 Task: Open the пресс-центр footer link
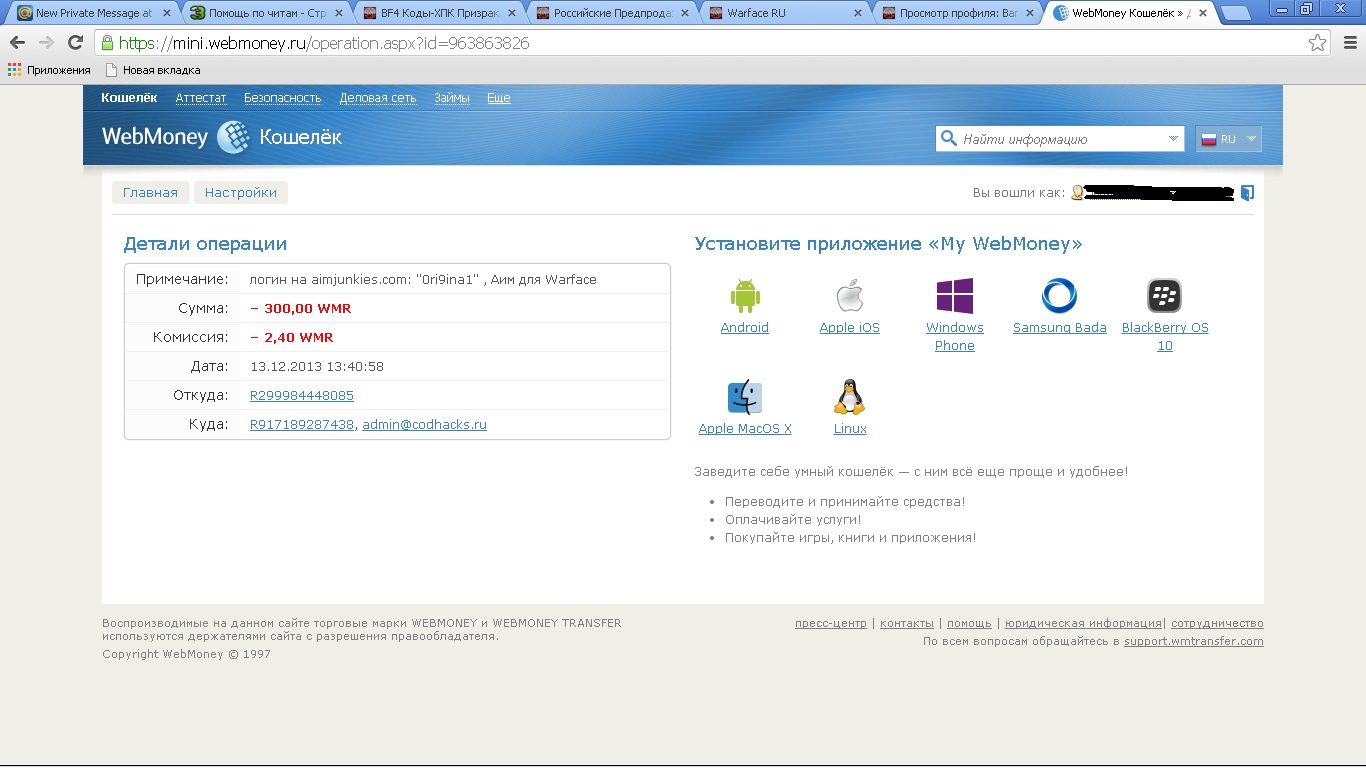pos(831,623)
